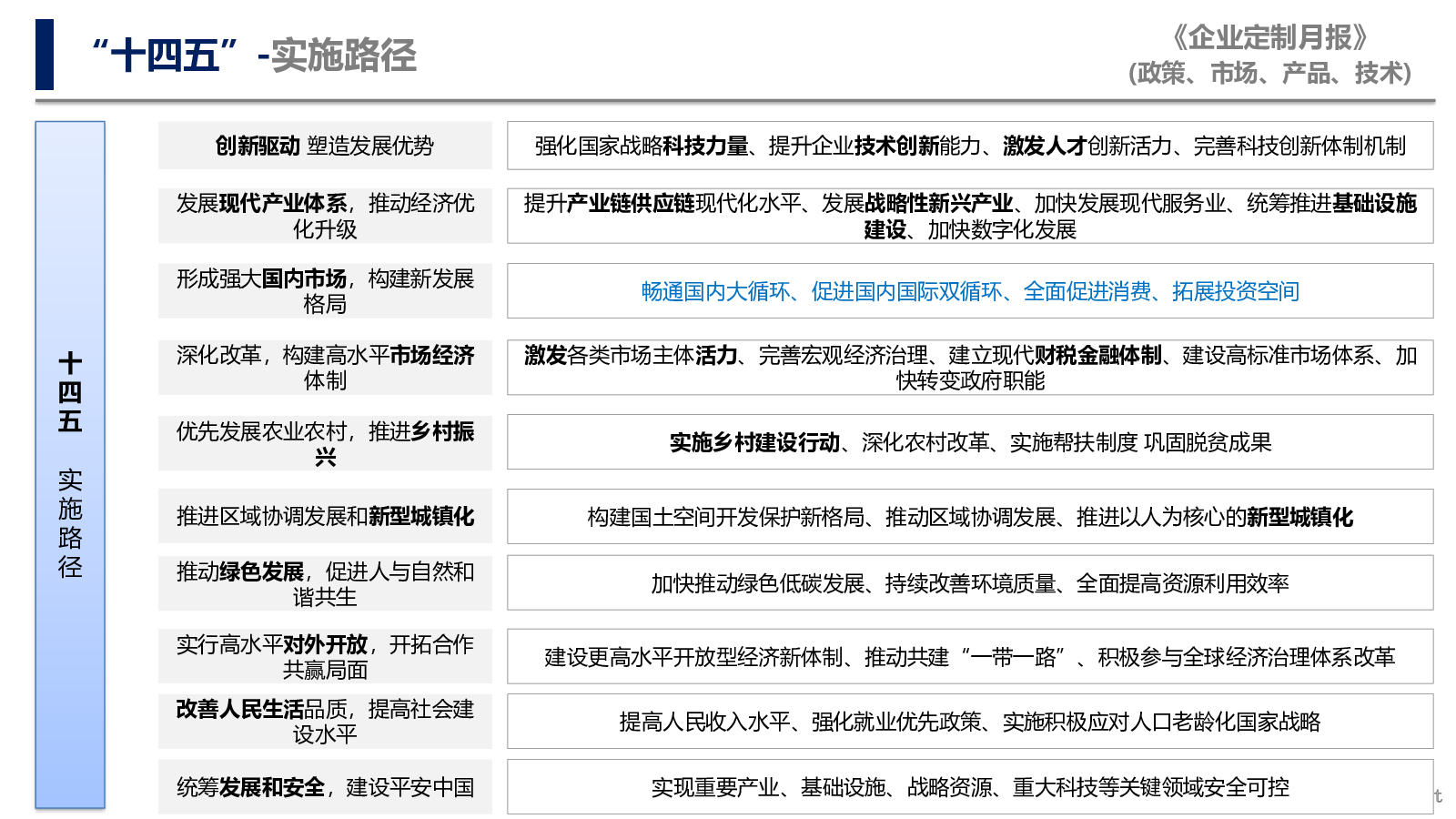
Task: Click the dark blue title accent bar
Action: 45,55
